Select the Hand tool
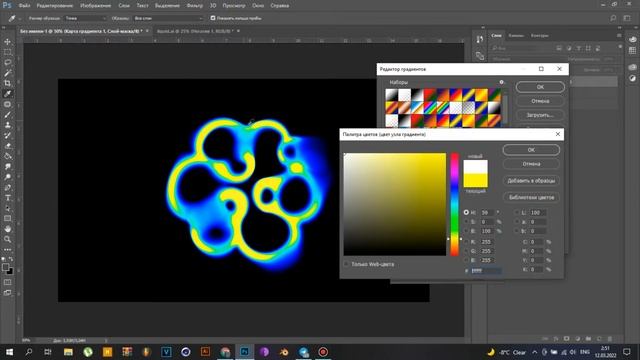 7,229
